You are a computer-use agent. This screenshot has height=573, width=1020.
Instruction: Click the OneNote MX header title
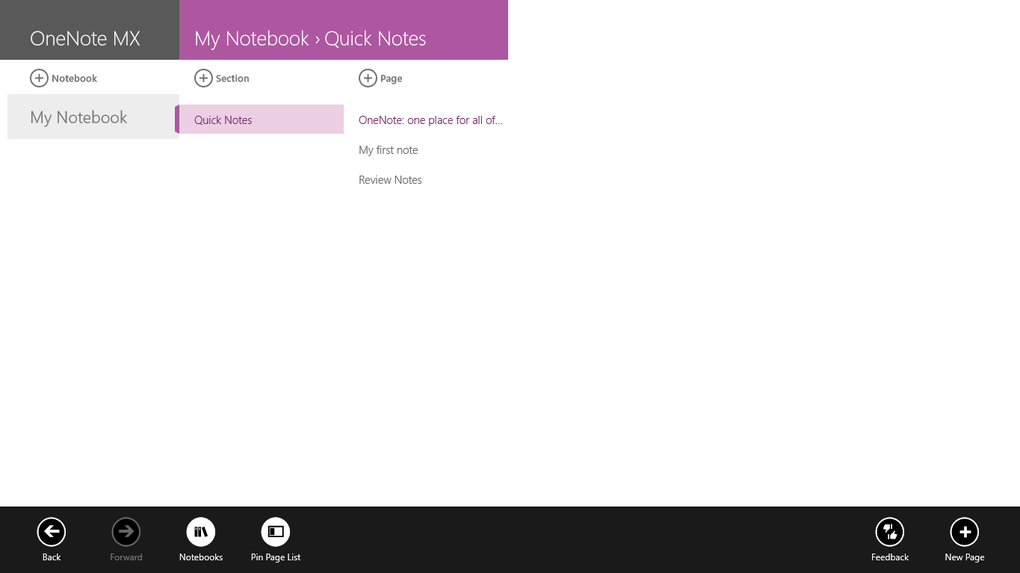[85, 38]
